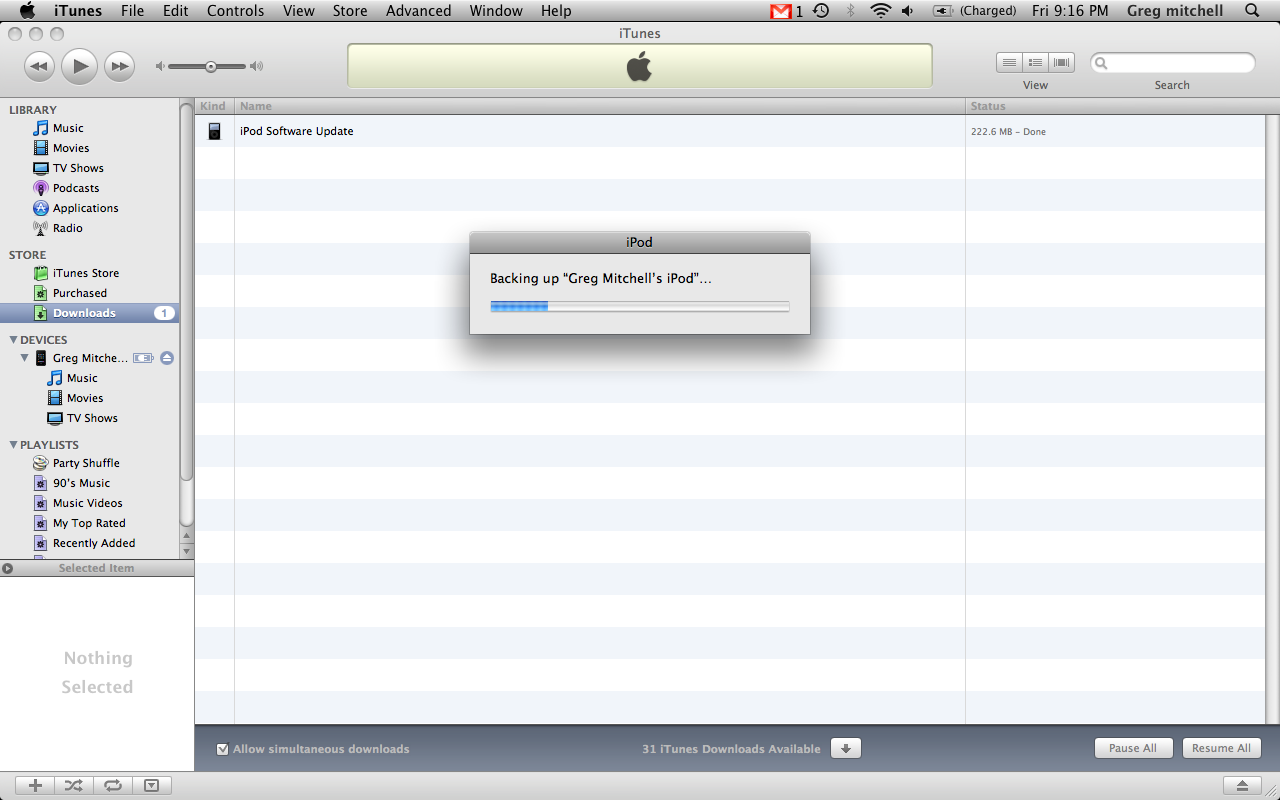
Task: Open the Wi-Fi status menu
Action: pyautogui.click(x=880, y=11)
